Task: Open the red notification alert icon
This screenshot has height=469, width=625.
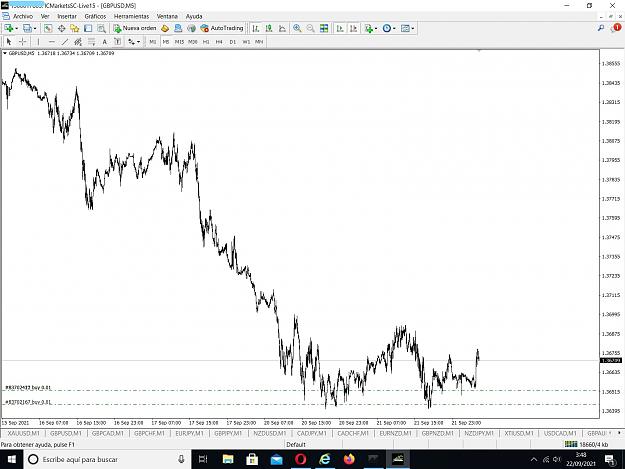Action: (x=616, y=28)
